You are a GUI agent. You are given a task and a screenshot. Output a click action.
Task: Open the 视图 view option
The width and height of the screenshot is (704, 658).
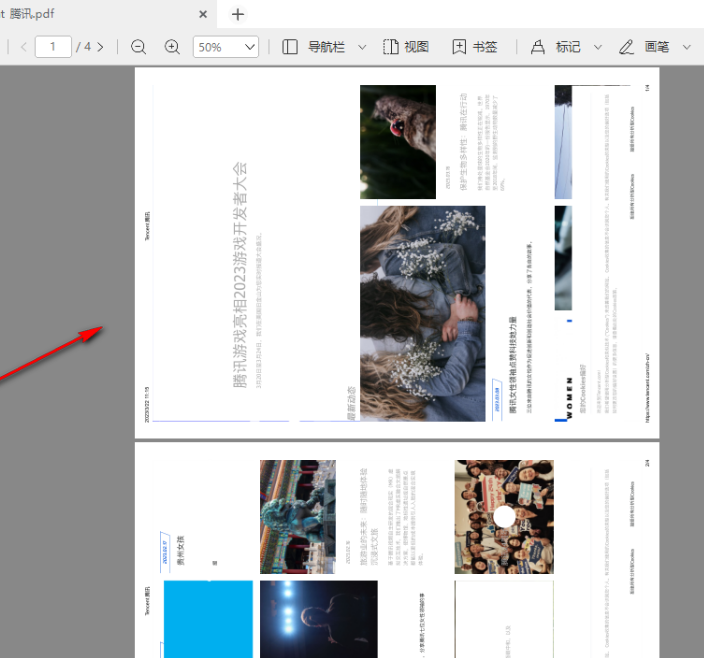pyautogui.click(x=416, y=47)
